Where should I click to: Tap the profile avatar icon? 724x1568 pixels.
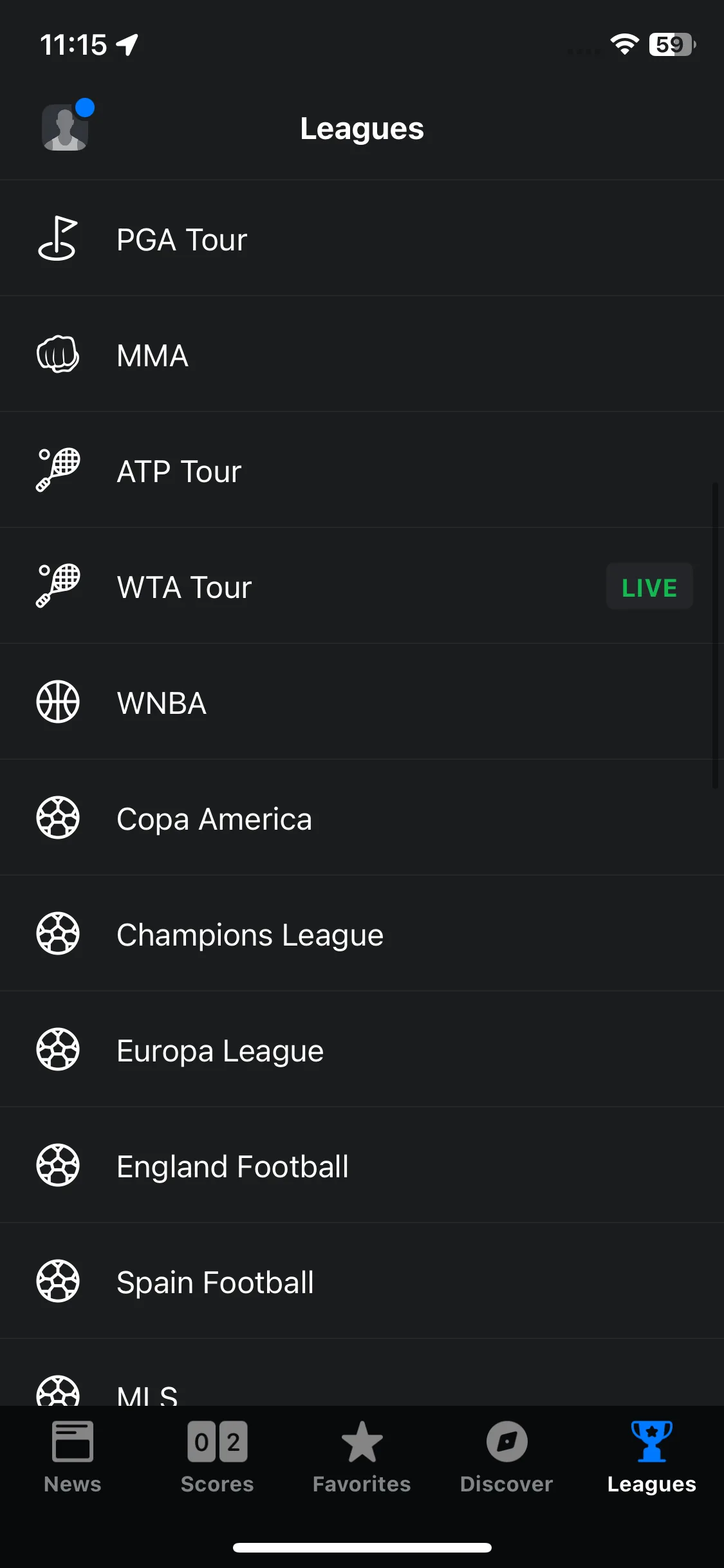[65, 127]
